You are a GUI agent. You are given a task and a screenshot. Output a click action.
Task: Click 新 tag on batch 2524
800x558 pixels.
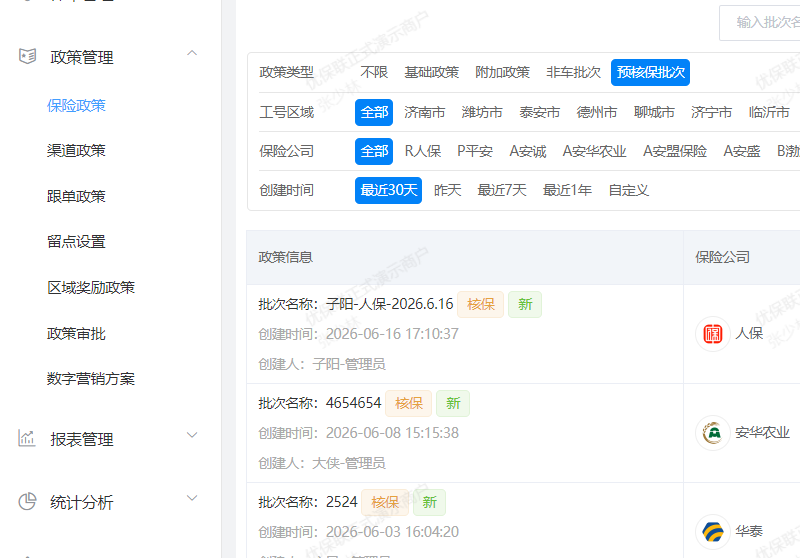point(429,502)
